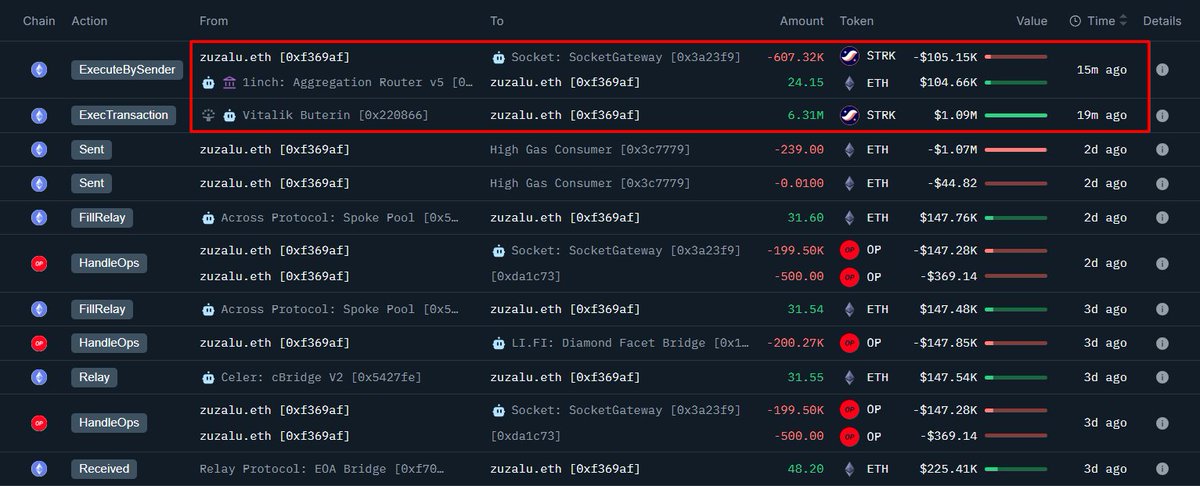Open details icon for the 15m ago transaction
This screenshot has height=486, width=1200.
tap(1162, 70)
